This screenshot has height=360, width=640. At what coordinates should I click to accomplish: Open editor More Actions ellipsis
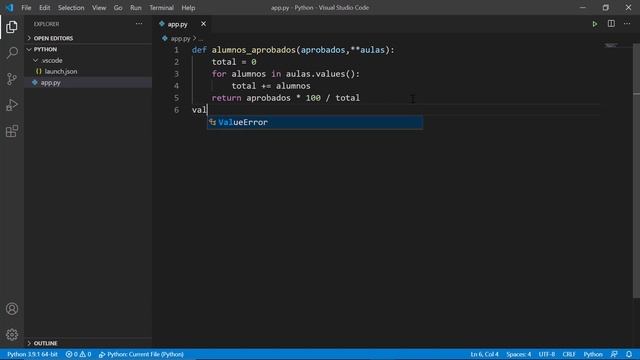click(x=627, y=24)
